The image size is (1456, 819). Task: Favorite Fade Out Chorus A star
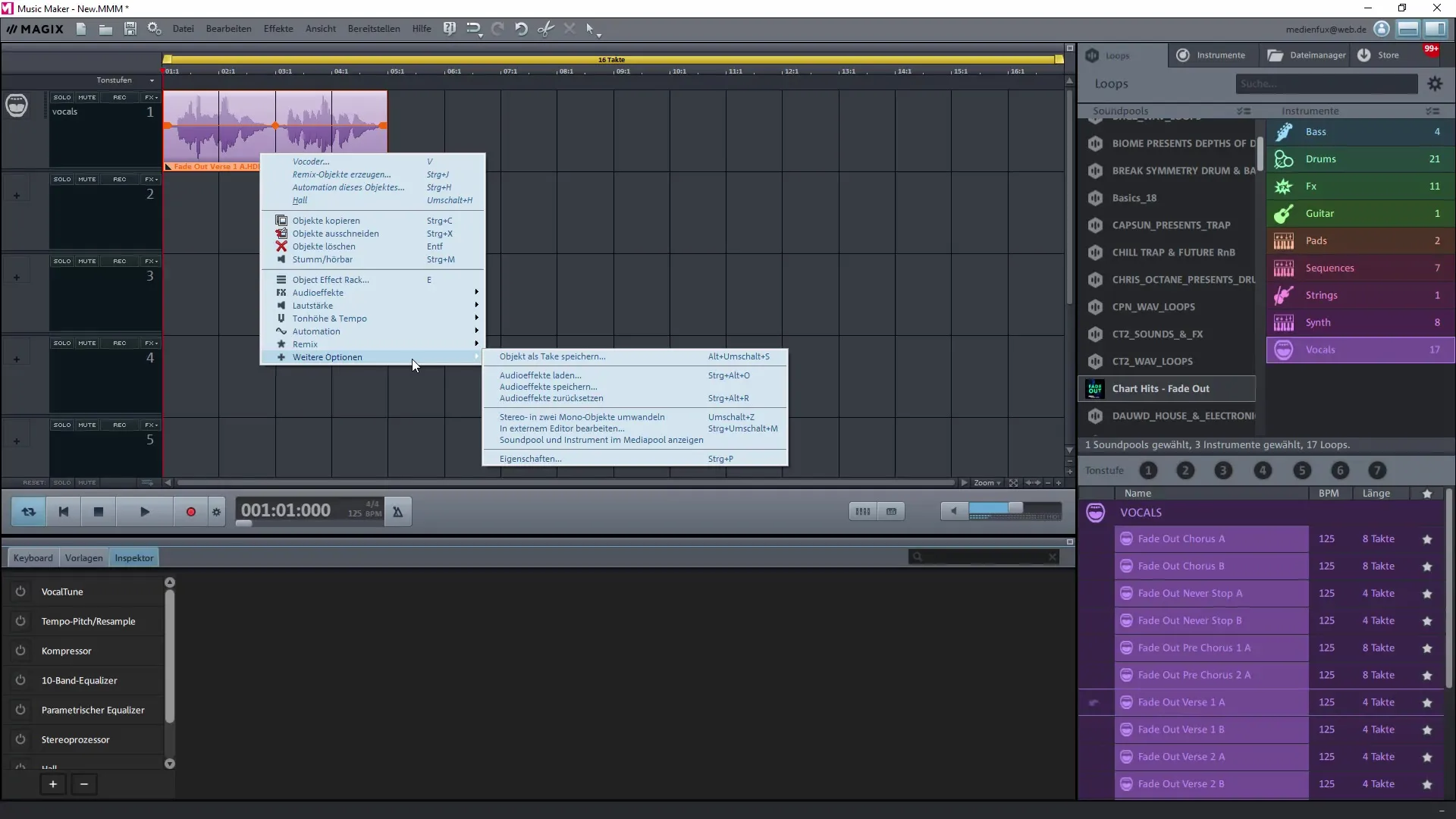click(1427, 539)
